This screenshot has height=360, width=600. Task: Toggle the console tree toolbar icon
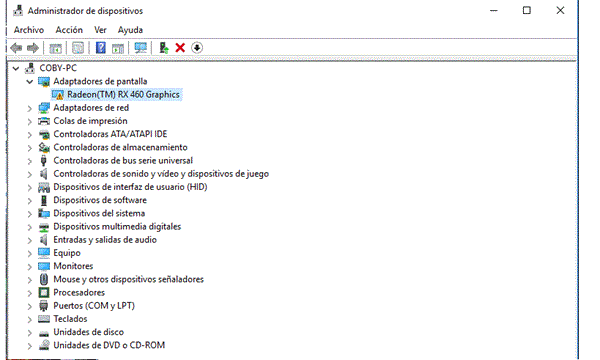tap(55, 48)
